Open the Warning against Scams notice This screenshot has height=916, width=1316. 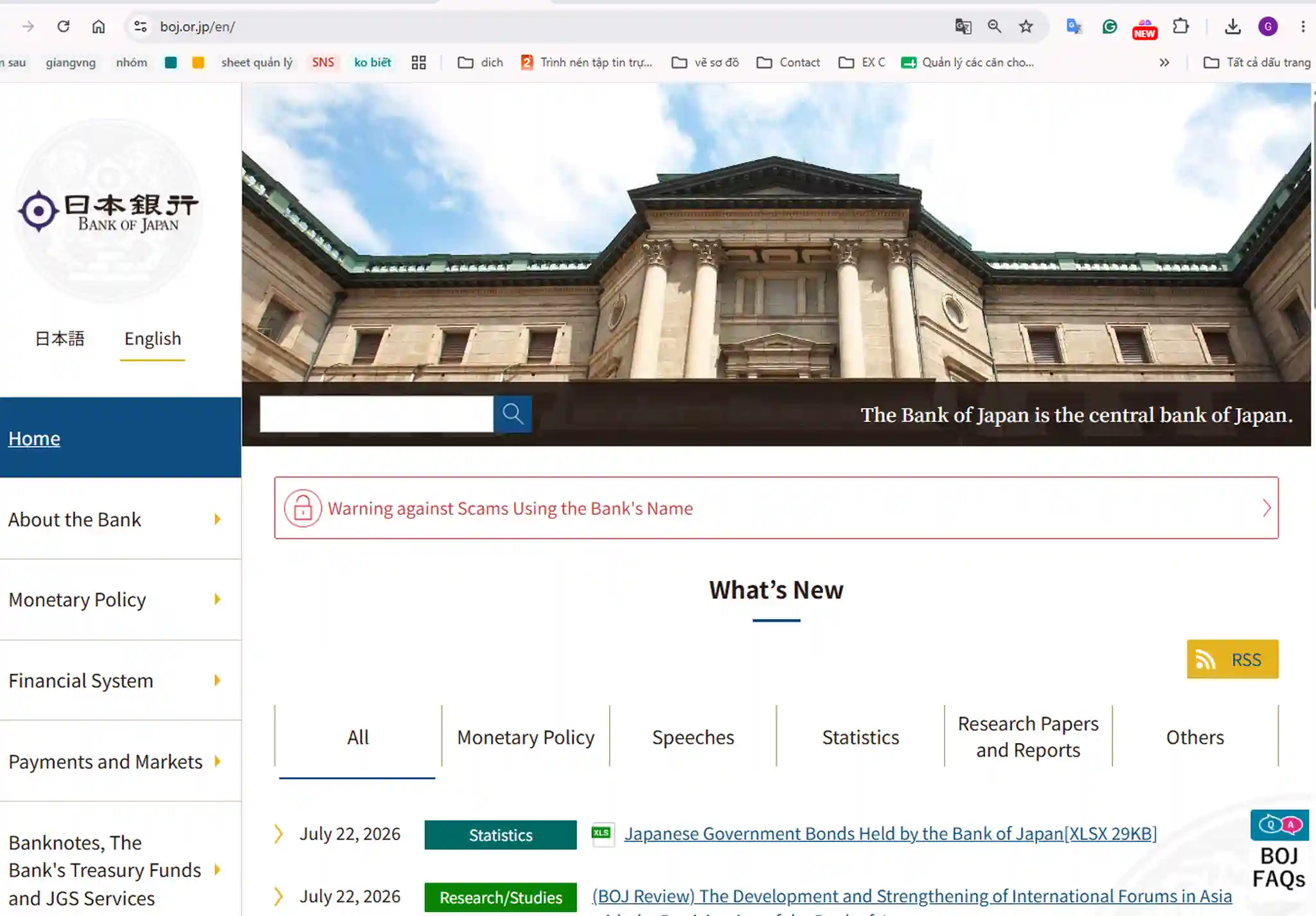pos(776,508)
